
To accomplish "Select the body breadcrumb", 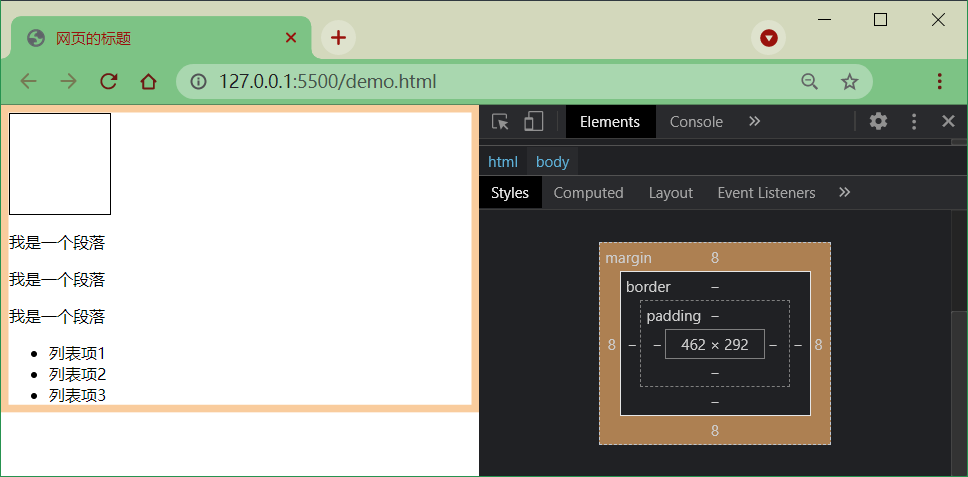I will coord(553,162).
